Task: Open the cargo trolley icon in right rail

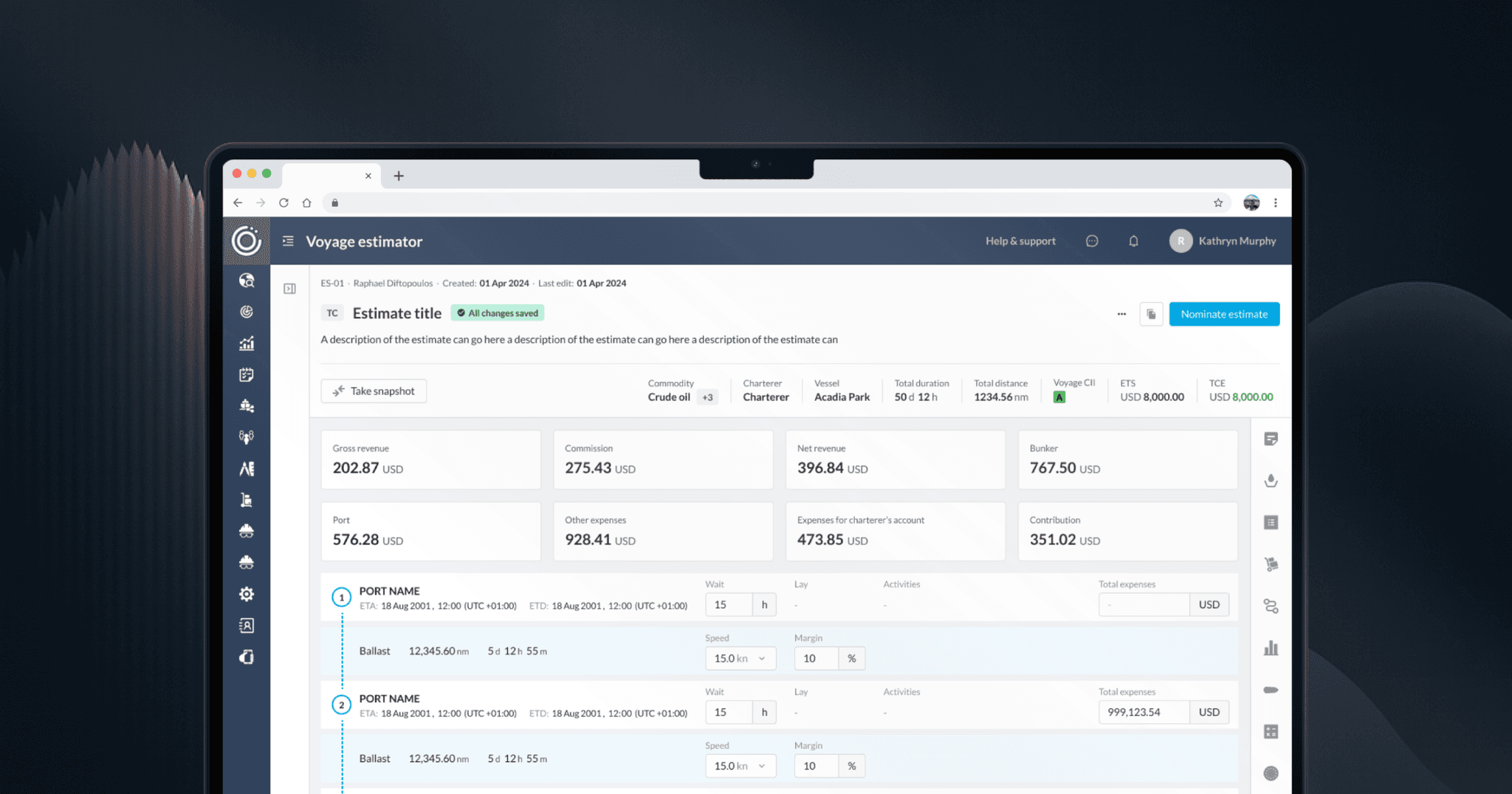Action: [1271, 564]
